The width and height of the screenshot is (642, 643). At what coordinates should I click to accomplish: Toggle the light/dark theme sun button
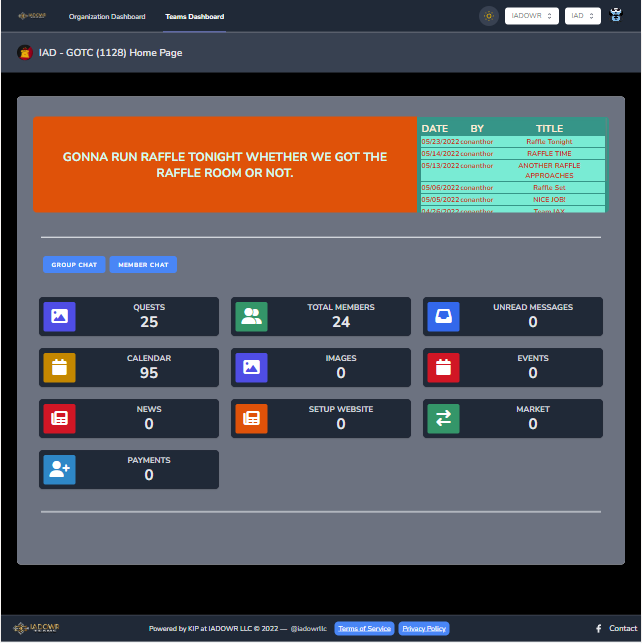point(488,16)
